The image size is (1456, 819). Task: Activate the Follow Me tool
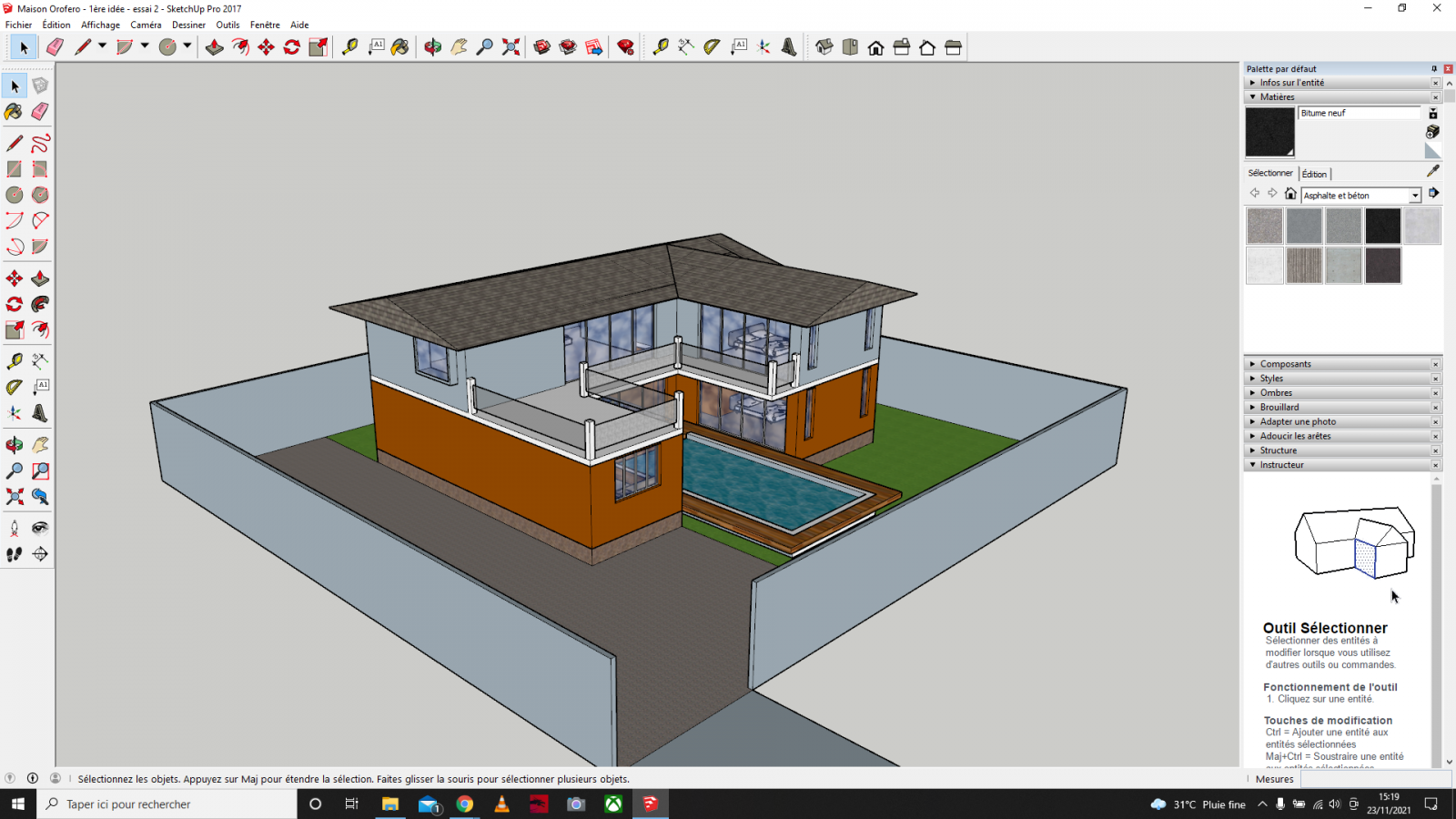click(40, 304)
